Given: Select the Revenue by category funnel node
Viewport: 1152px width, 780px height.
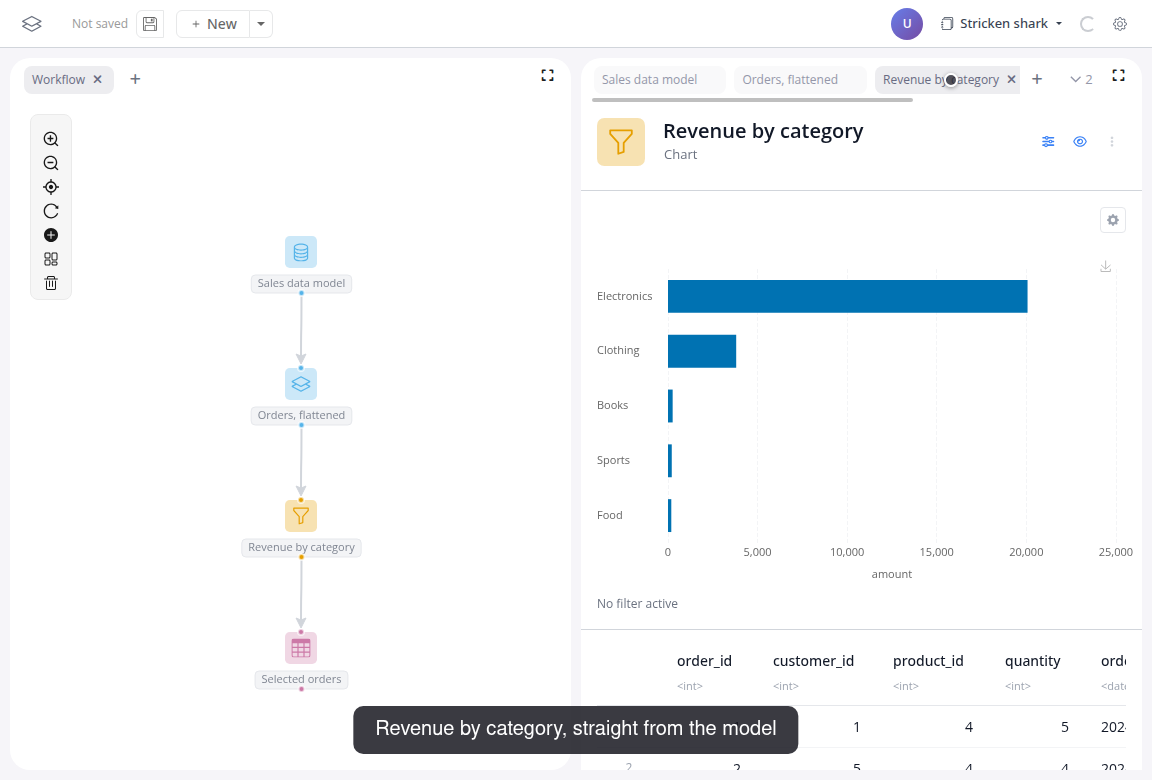Looking at the screenshot, I should coord(301,516).
